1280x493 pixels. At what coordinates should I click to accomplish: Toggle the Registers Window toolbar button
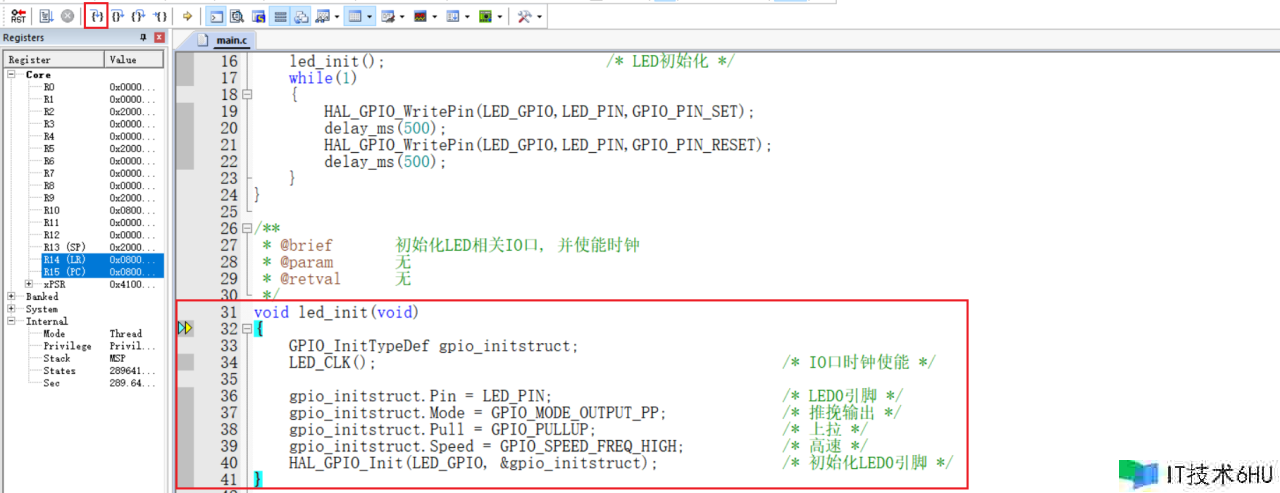click(x=281, y=16)
